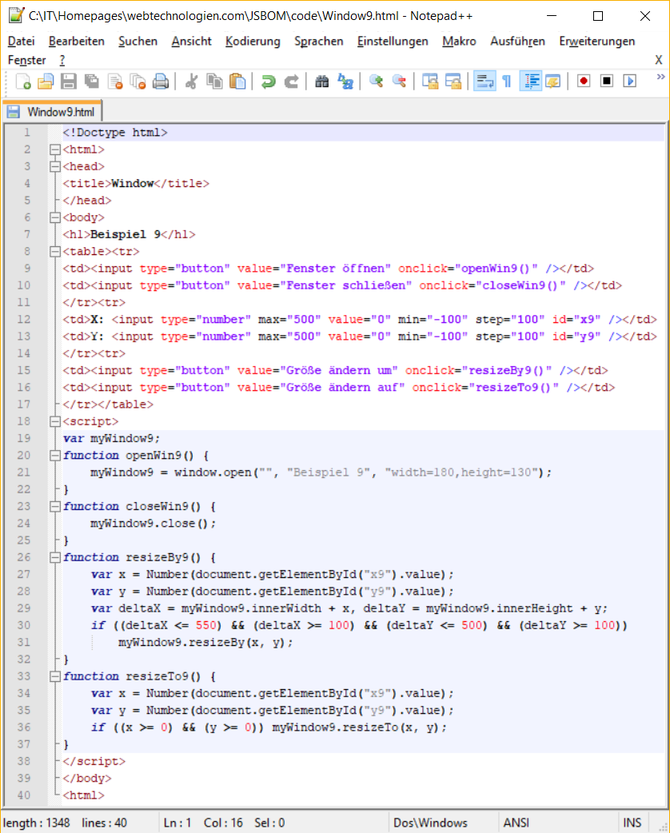Open the Einstellungen menu
This screenshot has width=670, height=833.
point(393,41)
